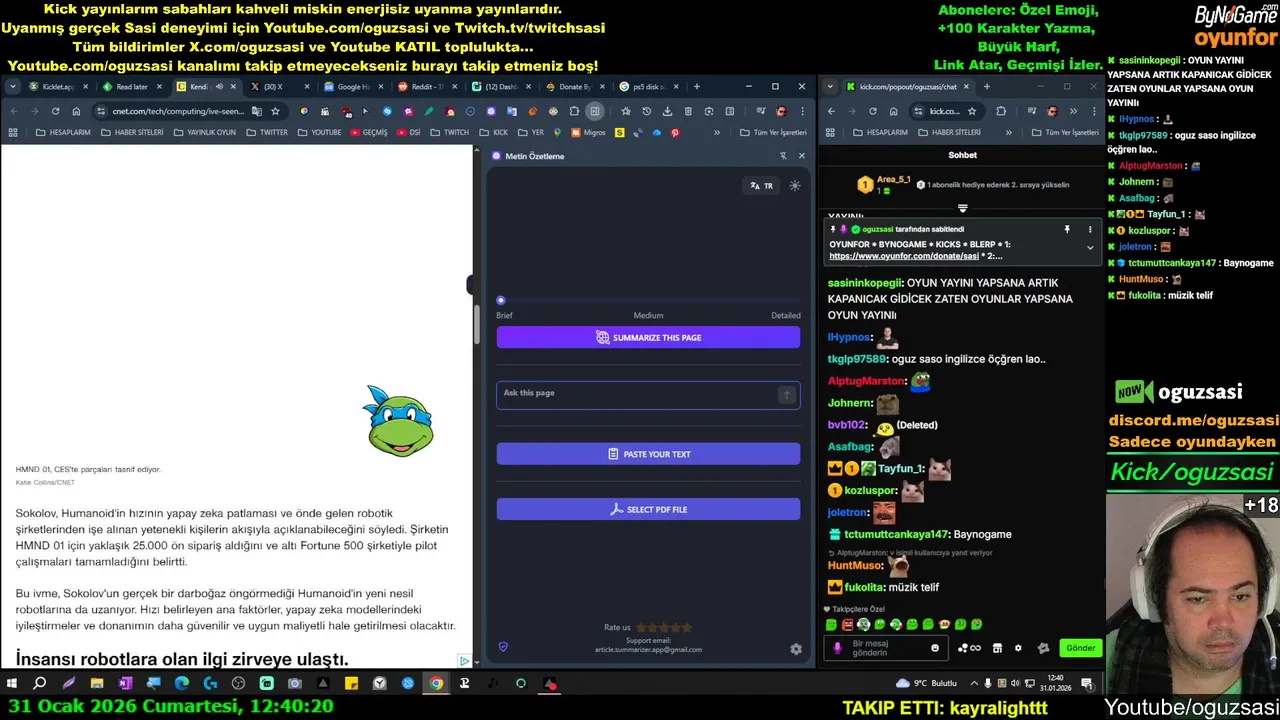Click PASTE YOUR TEXT button
The height and width of the screenshot is (720, 1280).
tap(648, 454)
